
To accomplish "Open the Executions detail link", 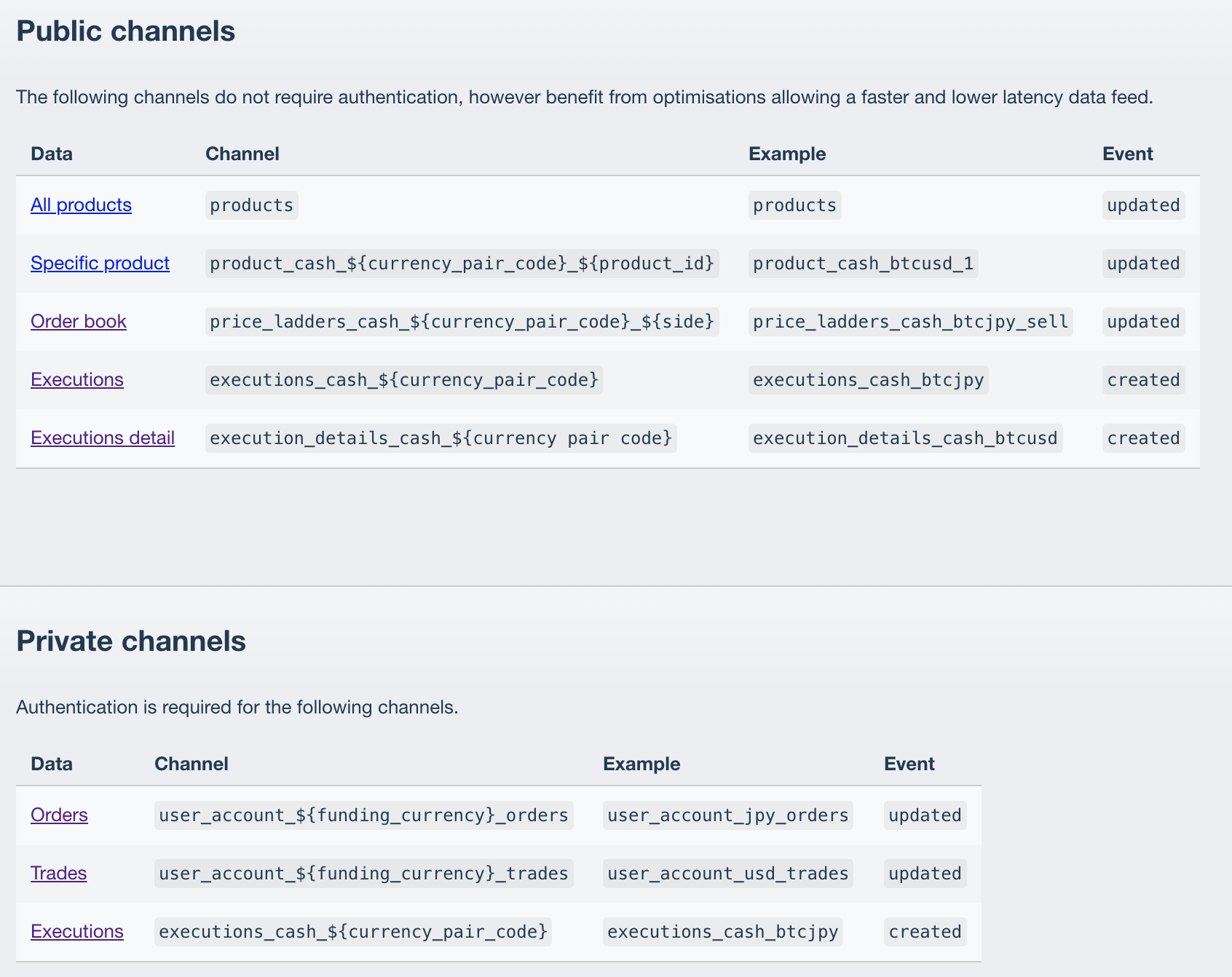I will (x=103, y=438).
